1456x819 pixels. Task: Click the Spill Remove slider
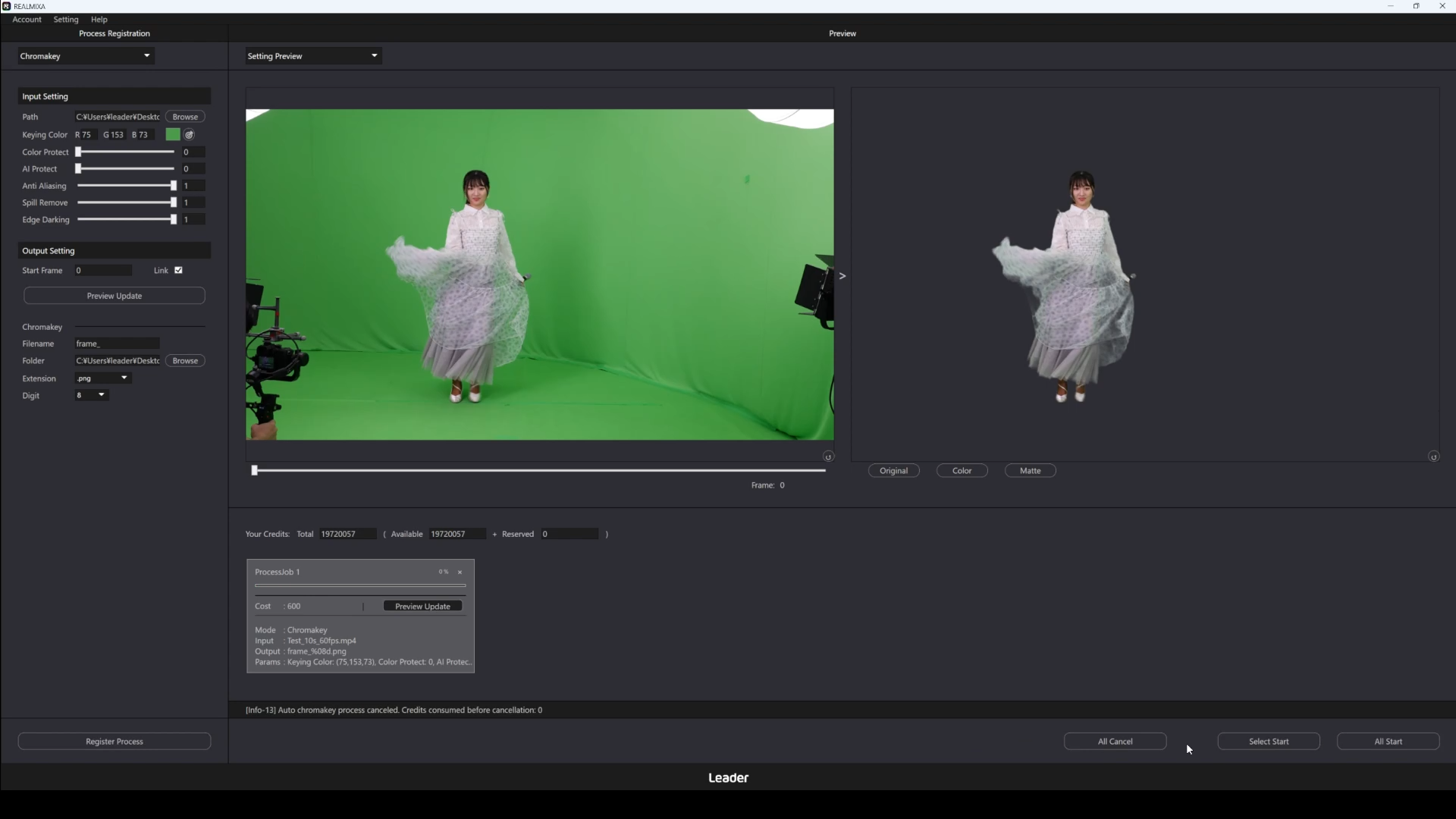(126, 202)
